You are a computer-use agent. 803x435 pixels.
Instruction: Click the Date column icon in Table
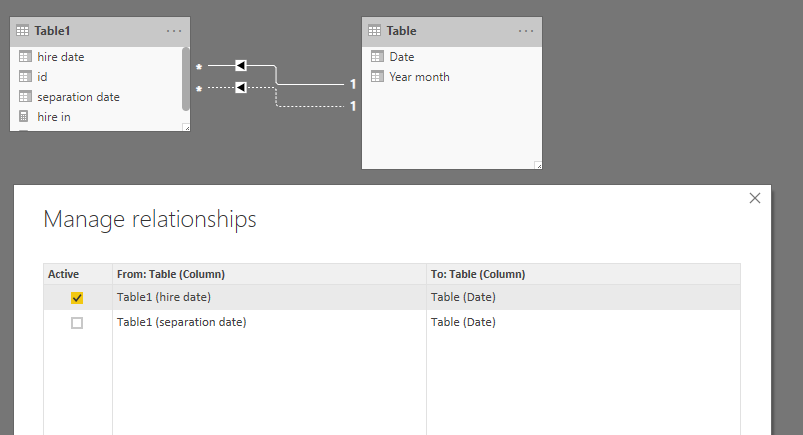point(377,56)
